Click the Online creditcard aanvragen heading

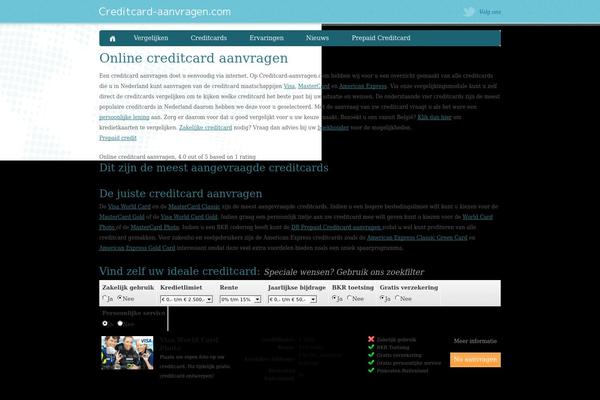[194, 58]
